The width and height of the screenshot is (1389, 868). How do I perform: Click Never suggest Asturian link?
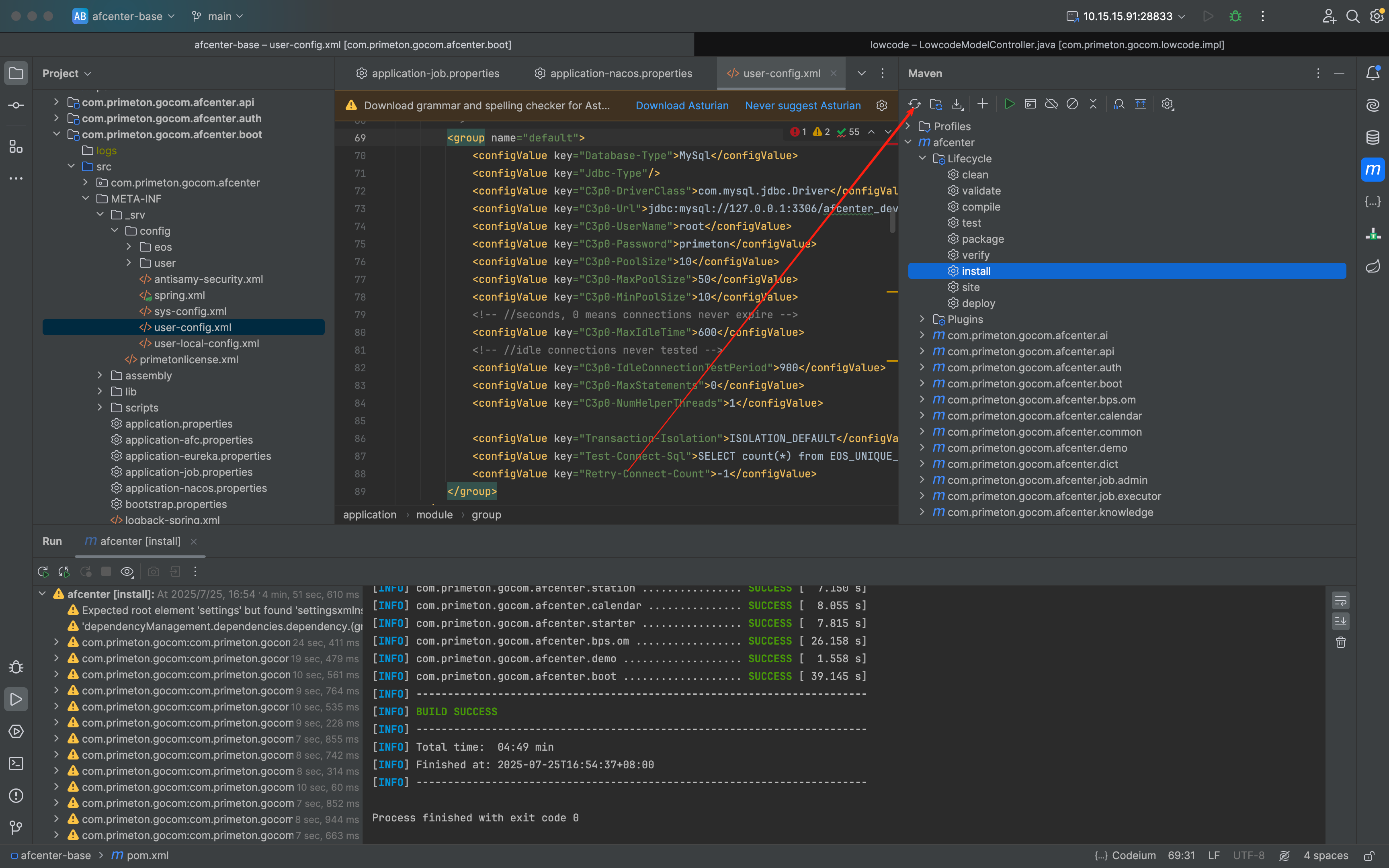pyautogui.click(x=802, y=106)
